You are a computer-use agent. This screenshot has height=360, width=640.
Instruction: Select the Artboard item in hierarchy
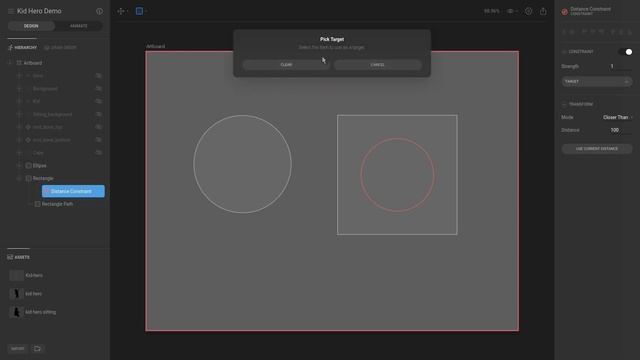click(33, 63)
